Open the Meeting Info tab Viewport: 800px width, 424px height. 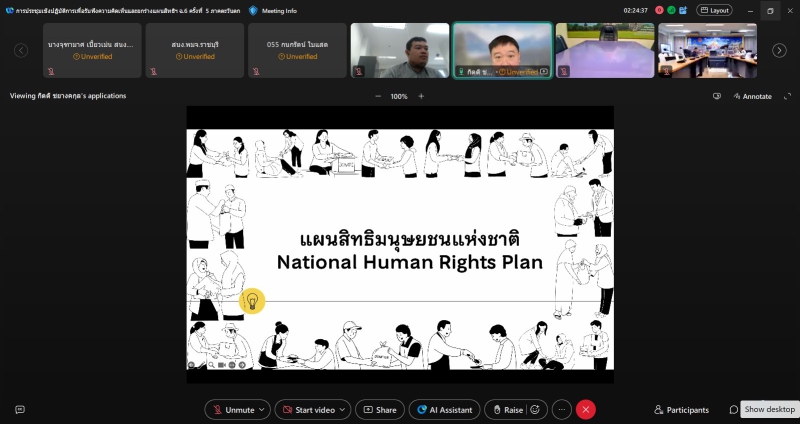(x=277, y=11)
